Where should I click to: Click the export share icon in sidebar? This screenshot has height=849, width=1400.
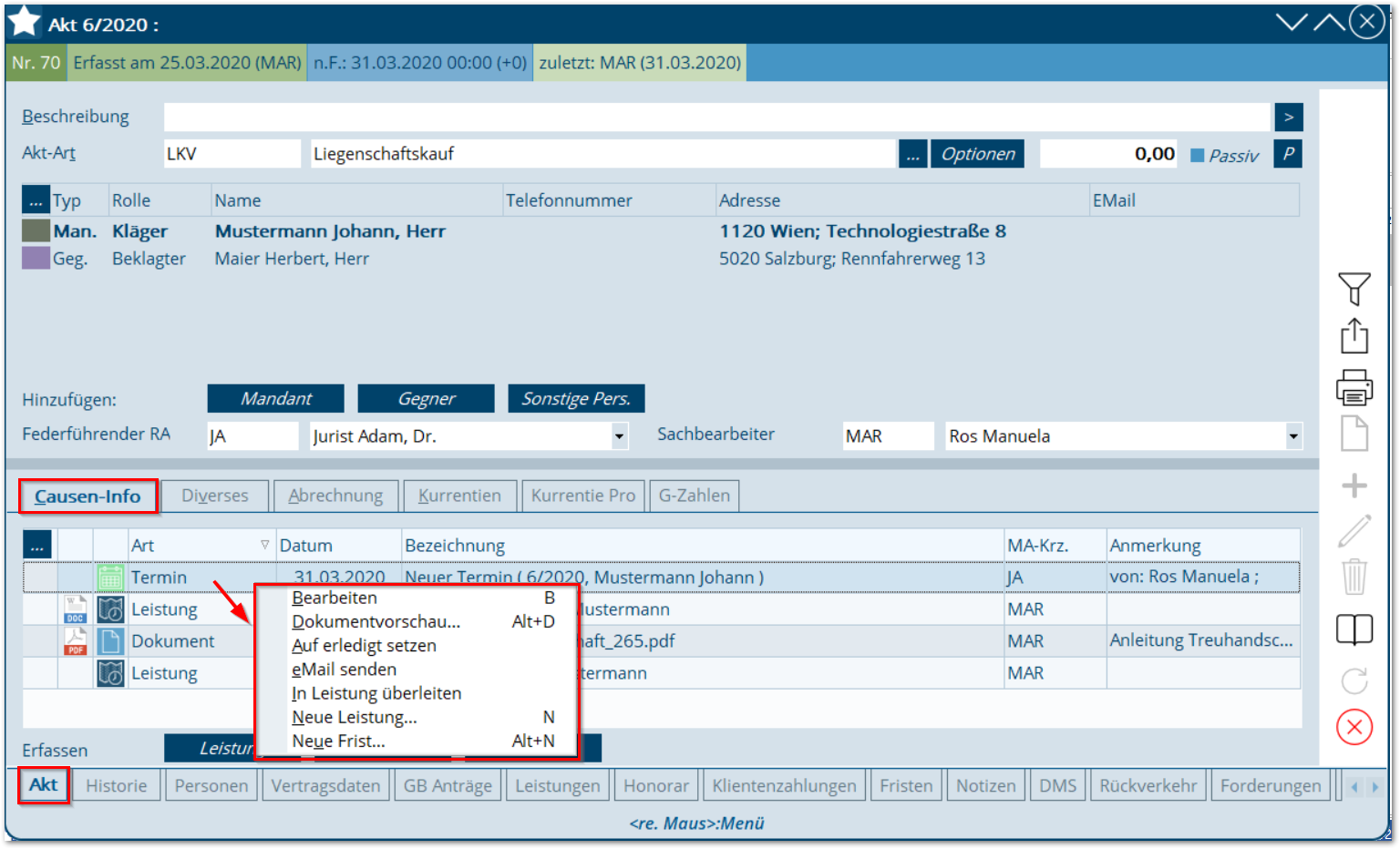(1354, 336)
